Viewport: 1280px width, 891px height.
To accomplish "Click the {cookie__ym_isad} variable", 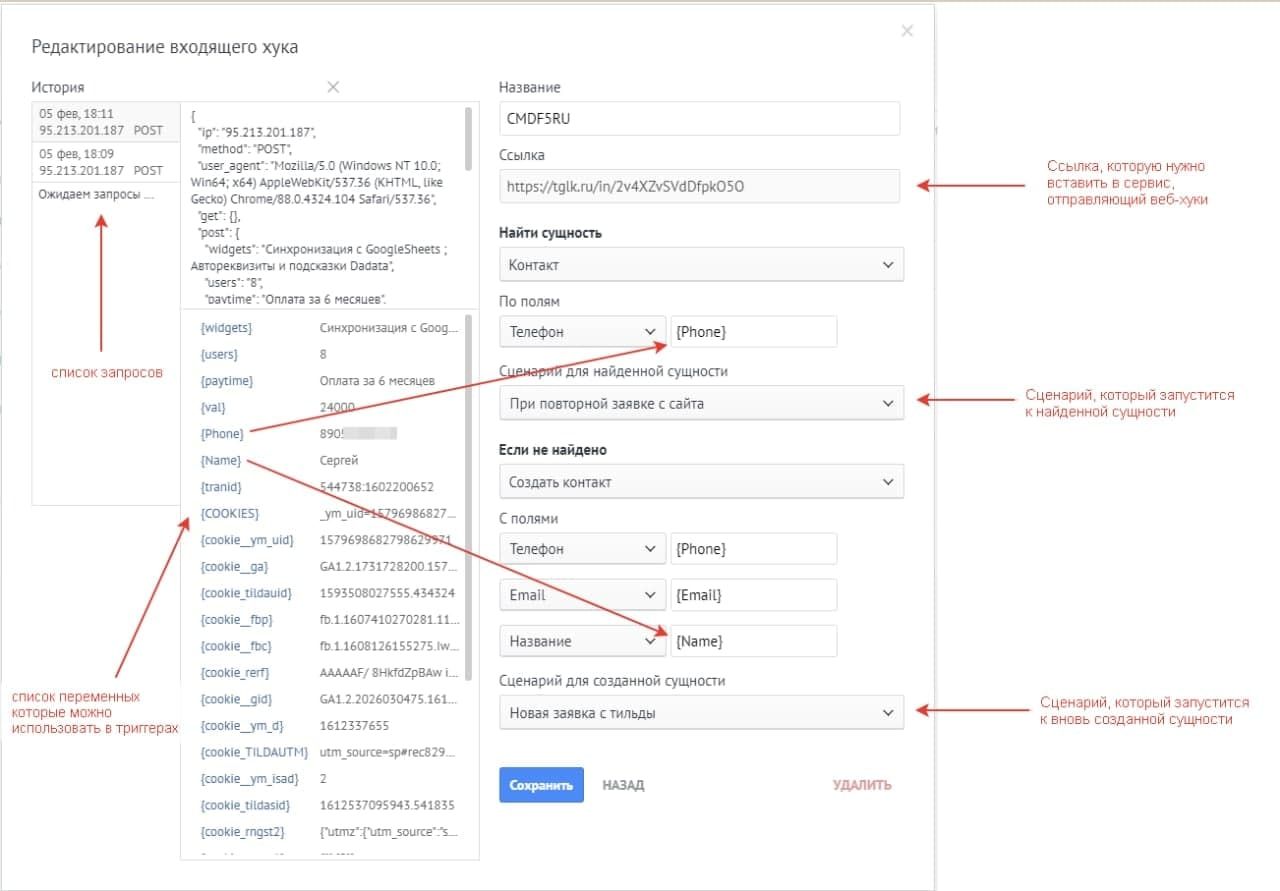I will [248, 778].
